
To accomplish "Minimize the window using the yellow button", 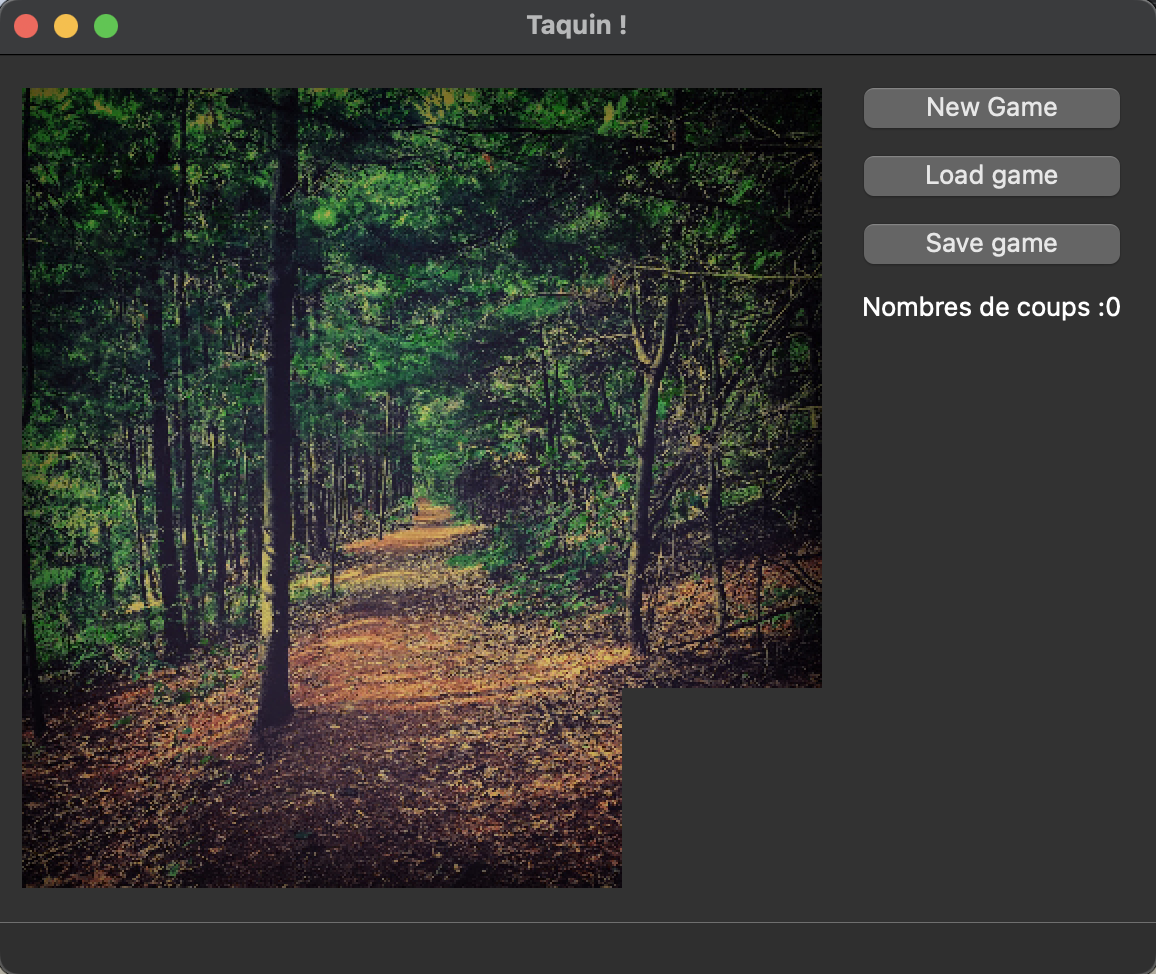I will [66, 27].
